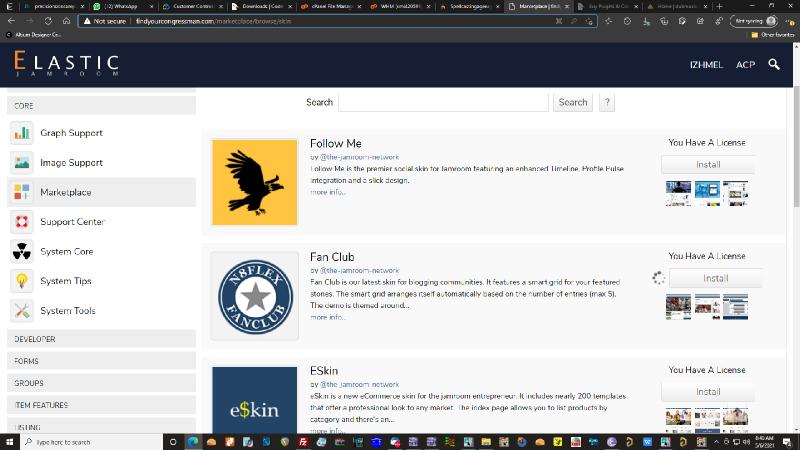Image resolution: width=800 pixels, height=450 pixels.
Task: Open the Follow Me eagle thumbnail
Action: tap(255, 182)
